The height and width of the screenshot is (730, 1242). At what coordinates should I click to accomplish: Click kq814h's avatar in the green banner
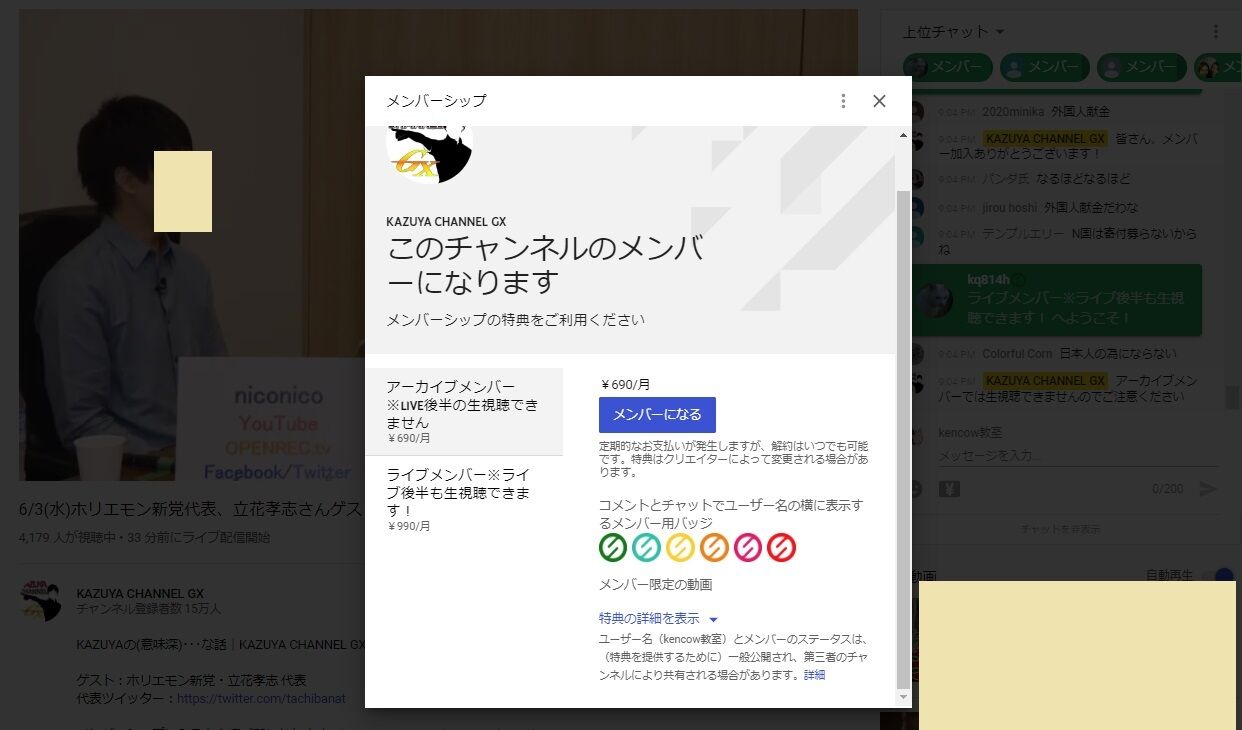click(x=936, y=299)
